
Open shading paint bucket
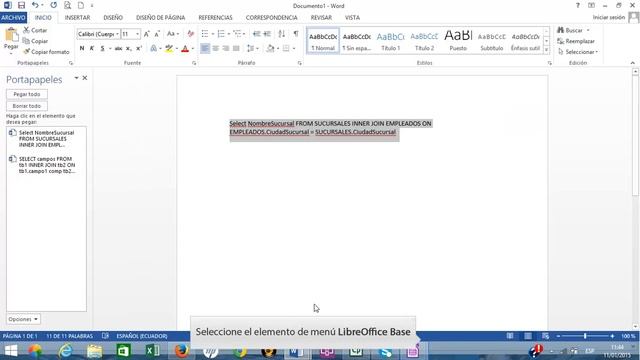click(x=270, y=49)
